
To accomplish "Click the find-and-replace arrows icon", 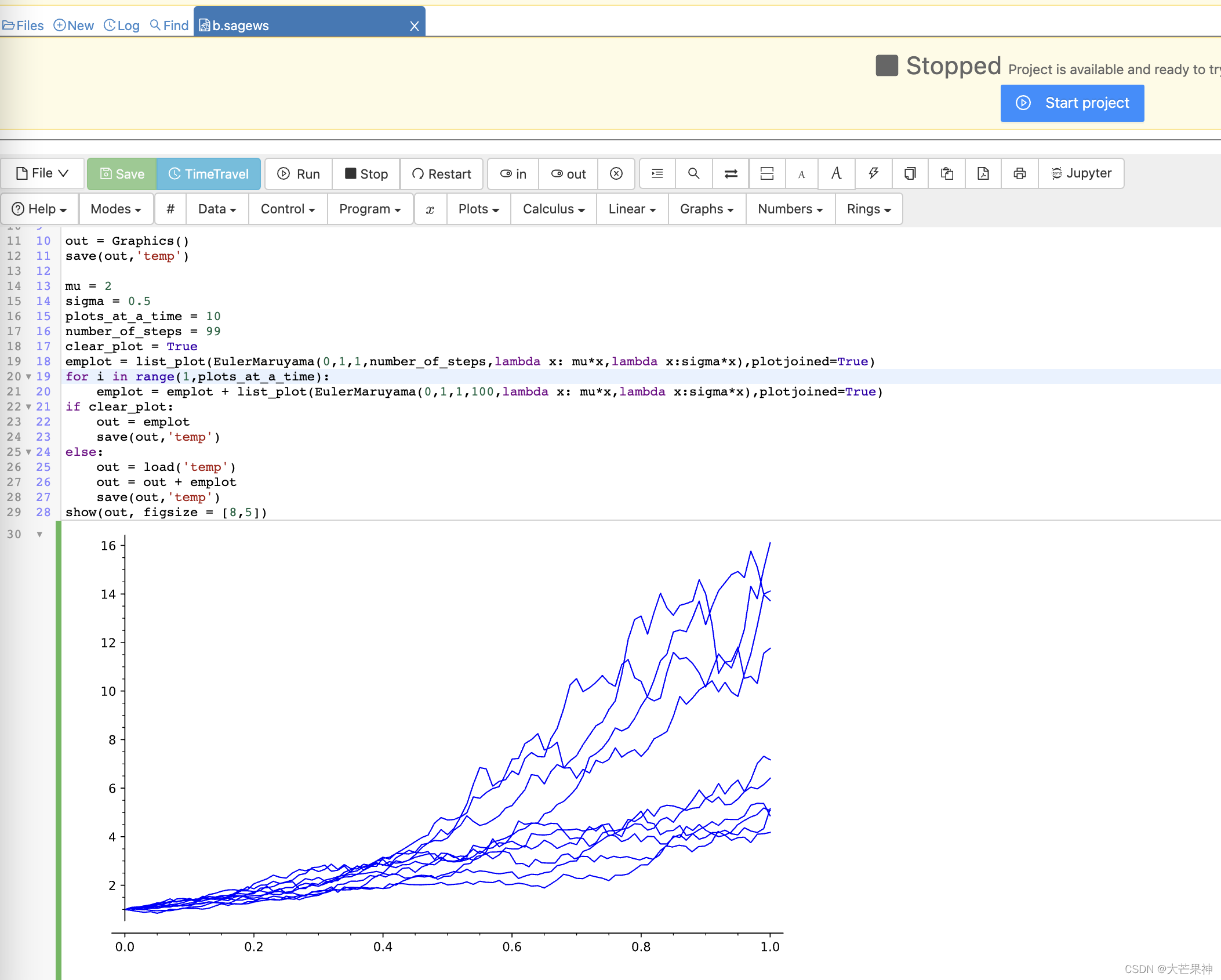I will [x=731, y=173].
